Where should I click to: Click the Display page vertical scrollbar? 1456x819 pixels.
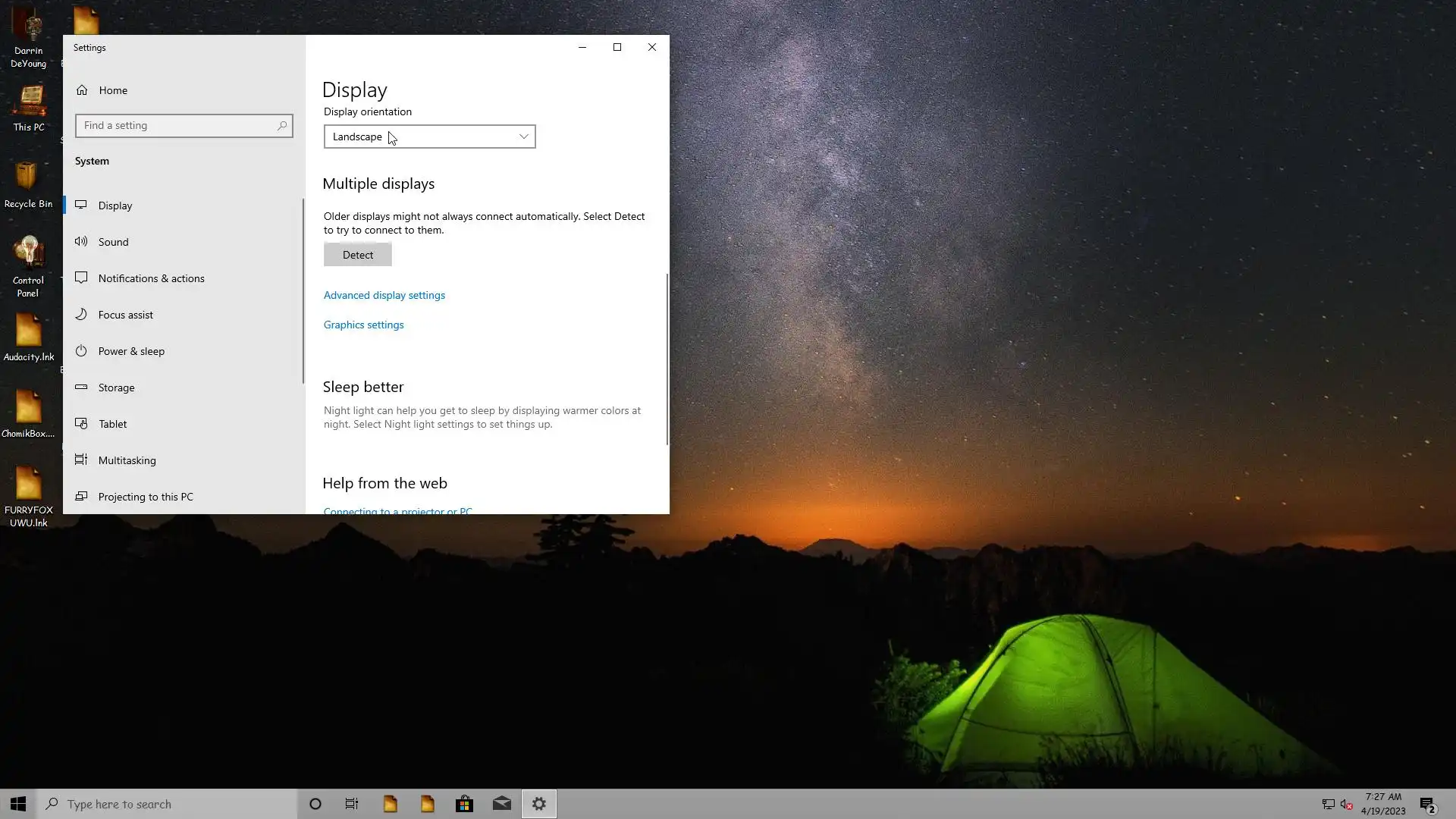point(667,359)
